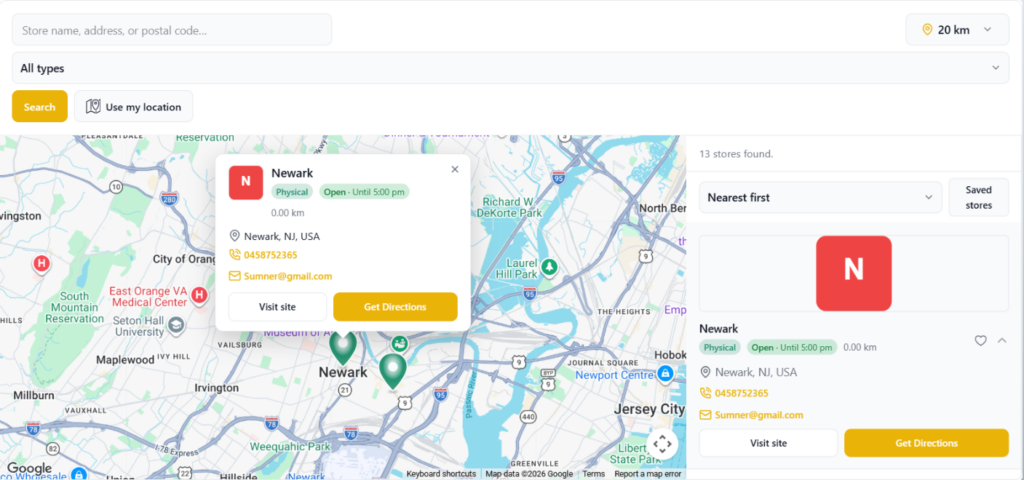1024x480 pixels.
Task: Click the map camera controls button
Action: tap(662, 444)
